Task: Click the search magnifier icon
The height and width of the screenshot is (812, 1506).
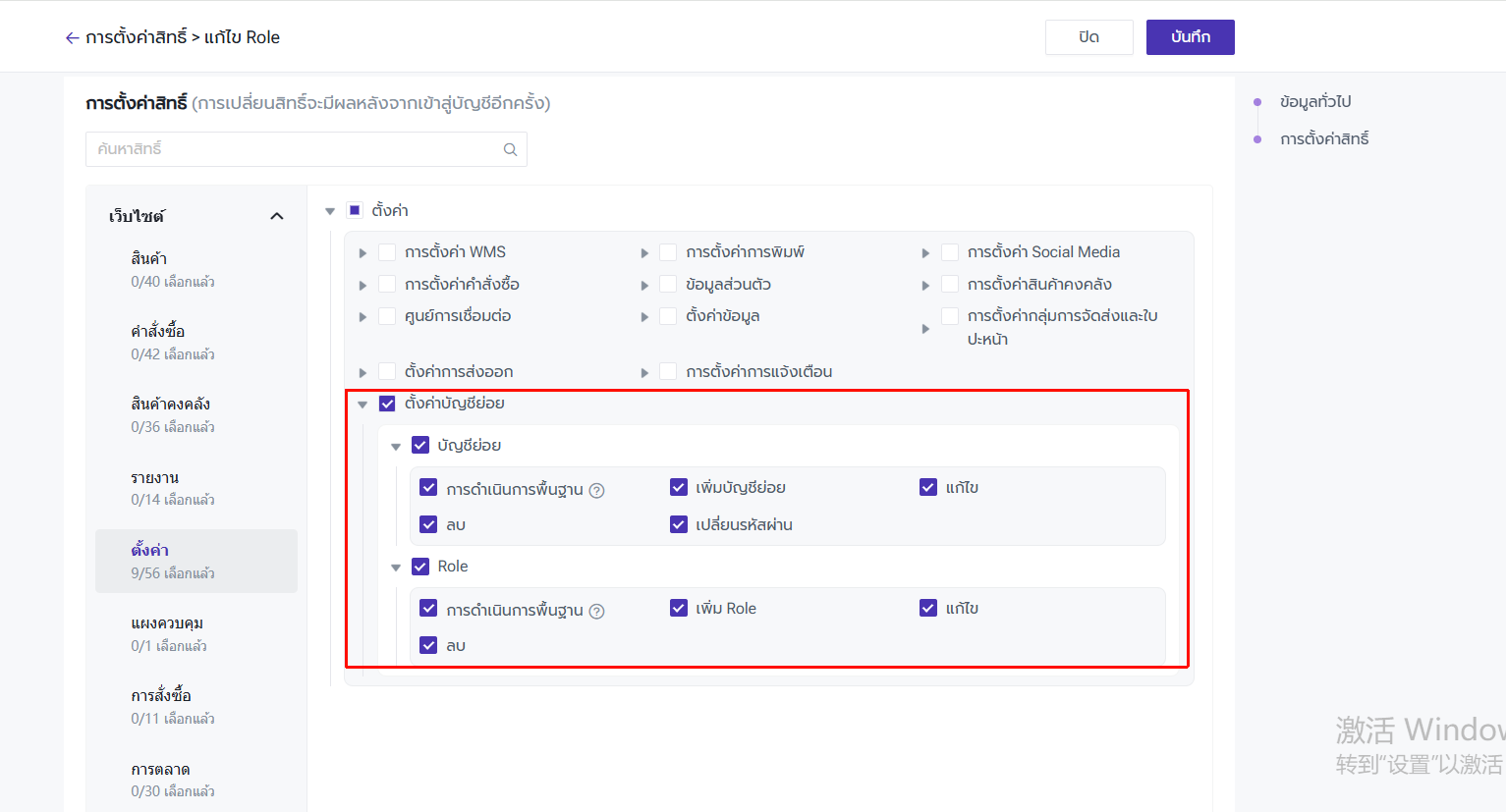Action: [x=510, y=149]
